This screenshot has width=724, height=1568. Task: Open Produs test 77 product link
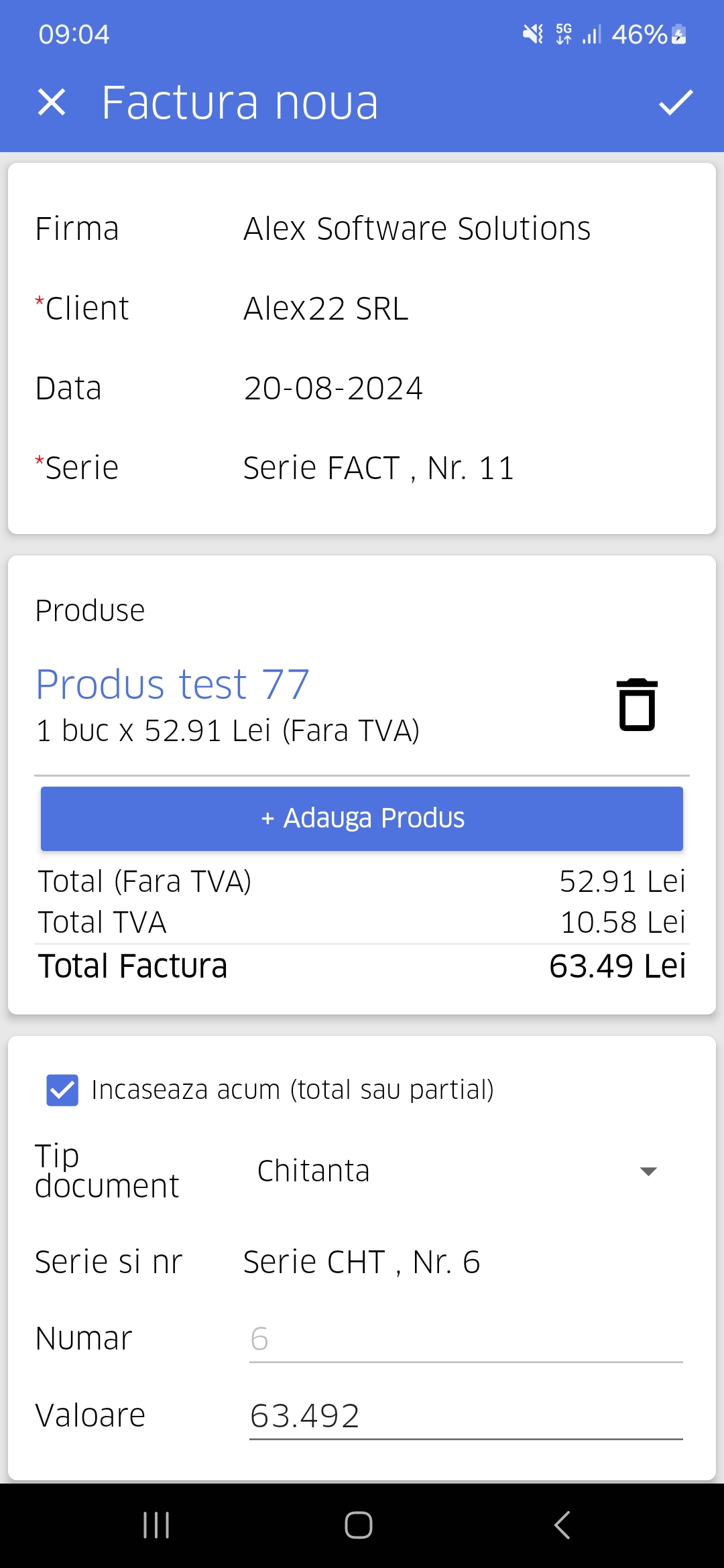172,685
